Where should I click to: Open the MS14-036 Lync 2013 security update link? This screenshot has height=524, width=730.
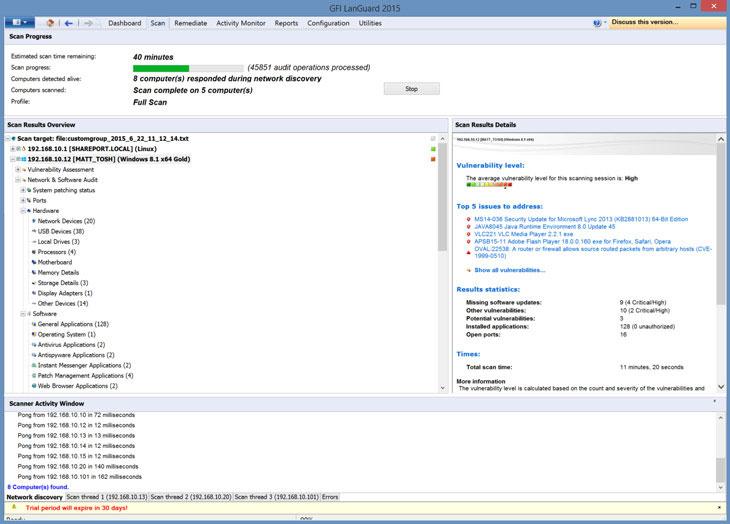pyautogui.click(x=581, y=219)
